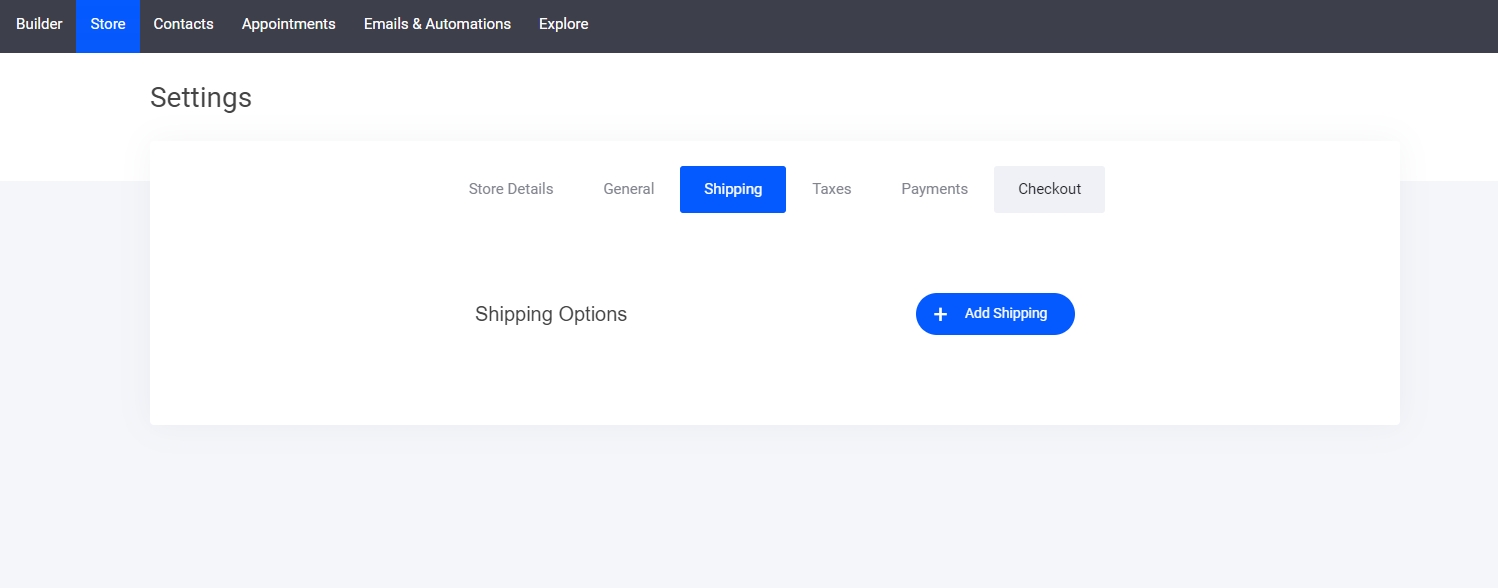The width and height of the screenshot is (1498, 588).
Task: Switch to the Store Details tab
Action: tap(510, 189)
